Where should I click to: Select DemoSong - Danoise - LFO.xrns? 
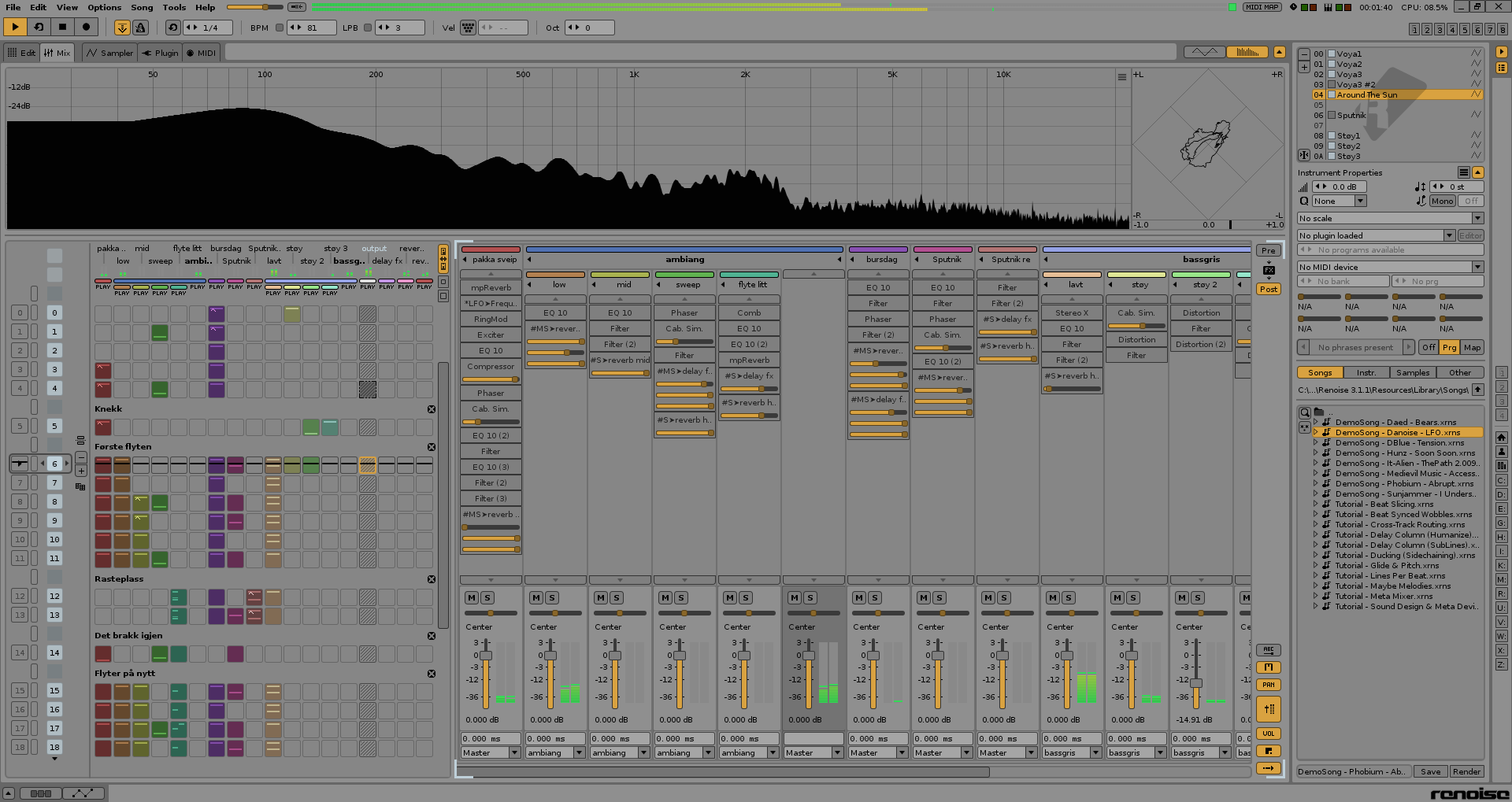click(x=1397, y=433)
